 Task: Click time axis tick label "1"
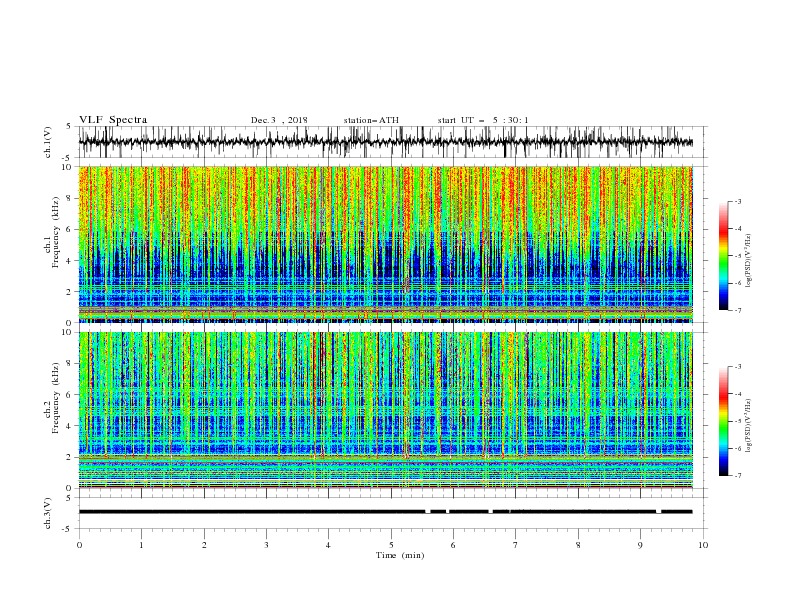coord(141,545)
